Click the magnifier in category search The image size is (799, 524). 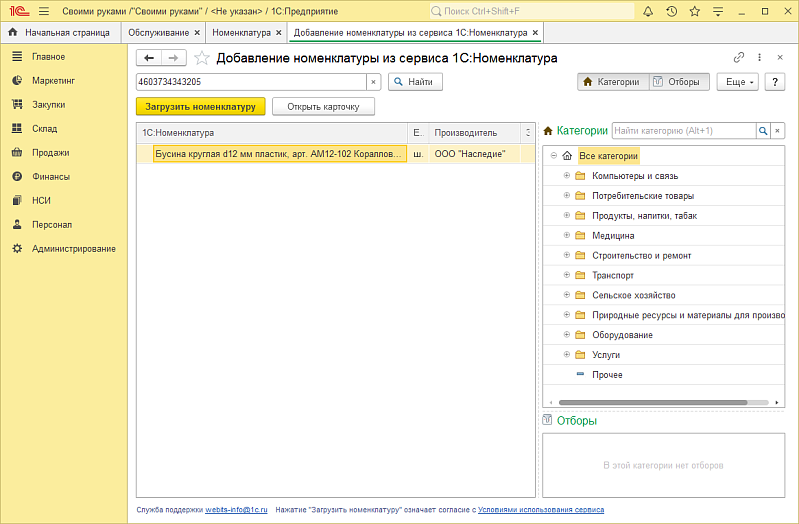(x=763, y=131)
